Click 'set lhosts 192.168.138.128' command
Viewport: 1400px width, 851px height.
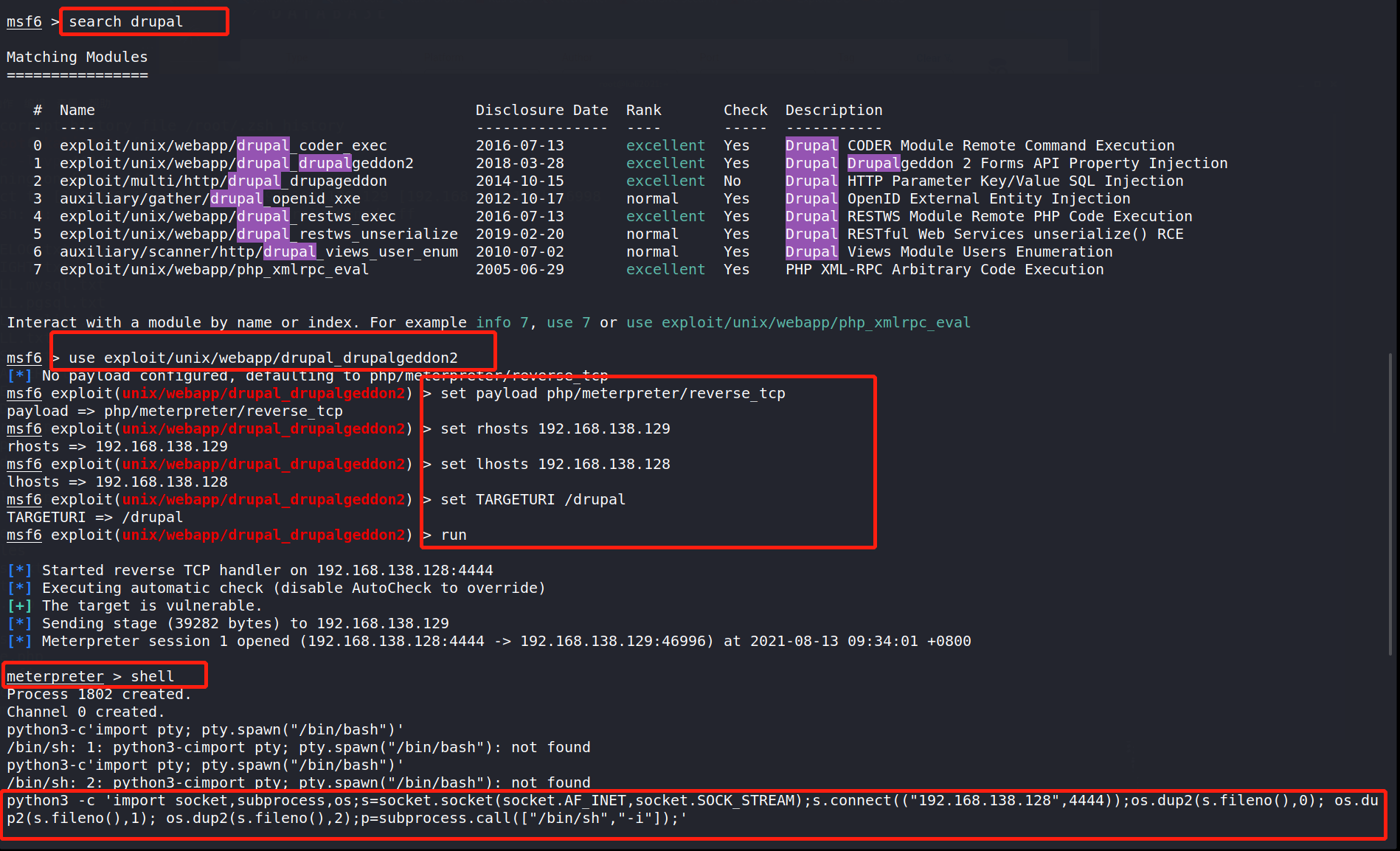(555, 464)
